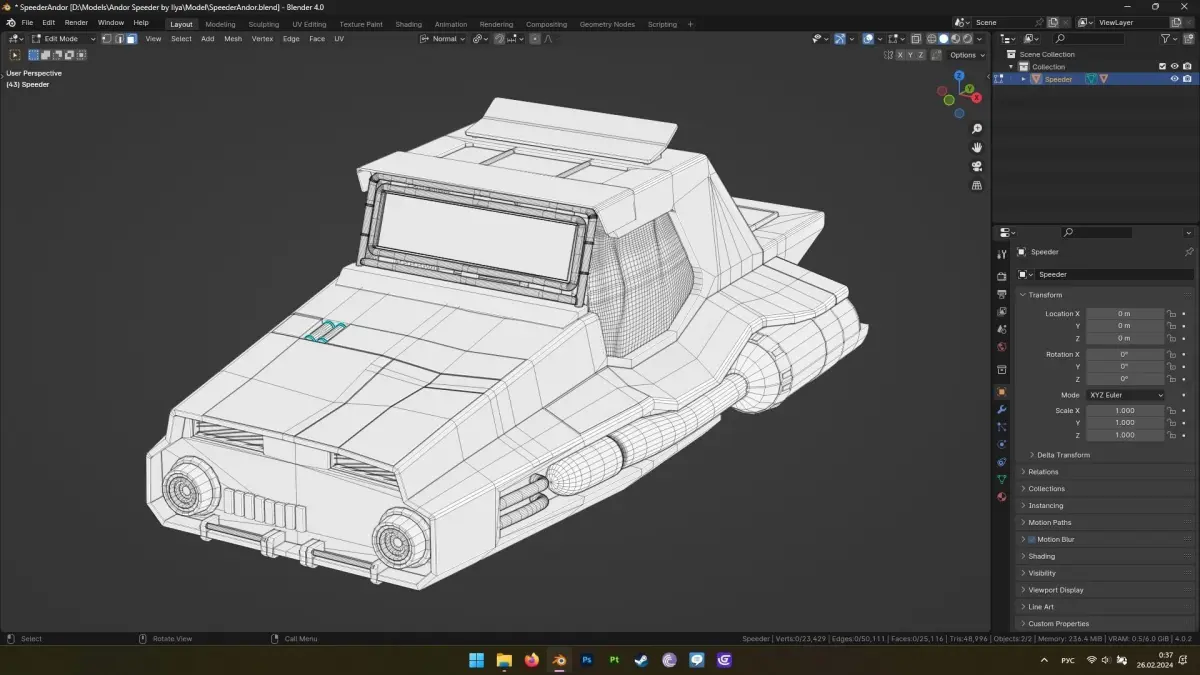Expand the Viewport Display panel
This screenshot has height=675, width=1200.
[1023, 590]
